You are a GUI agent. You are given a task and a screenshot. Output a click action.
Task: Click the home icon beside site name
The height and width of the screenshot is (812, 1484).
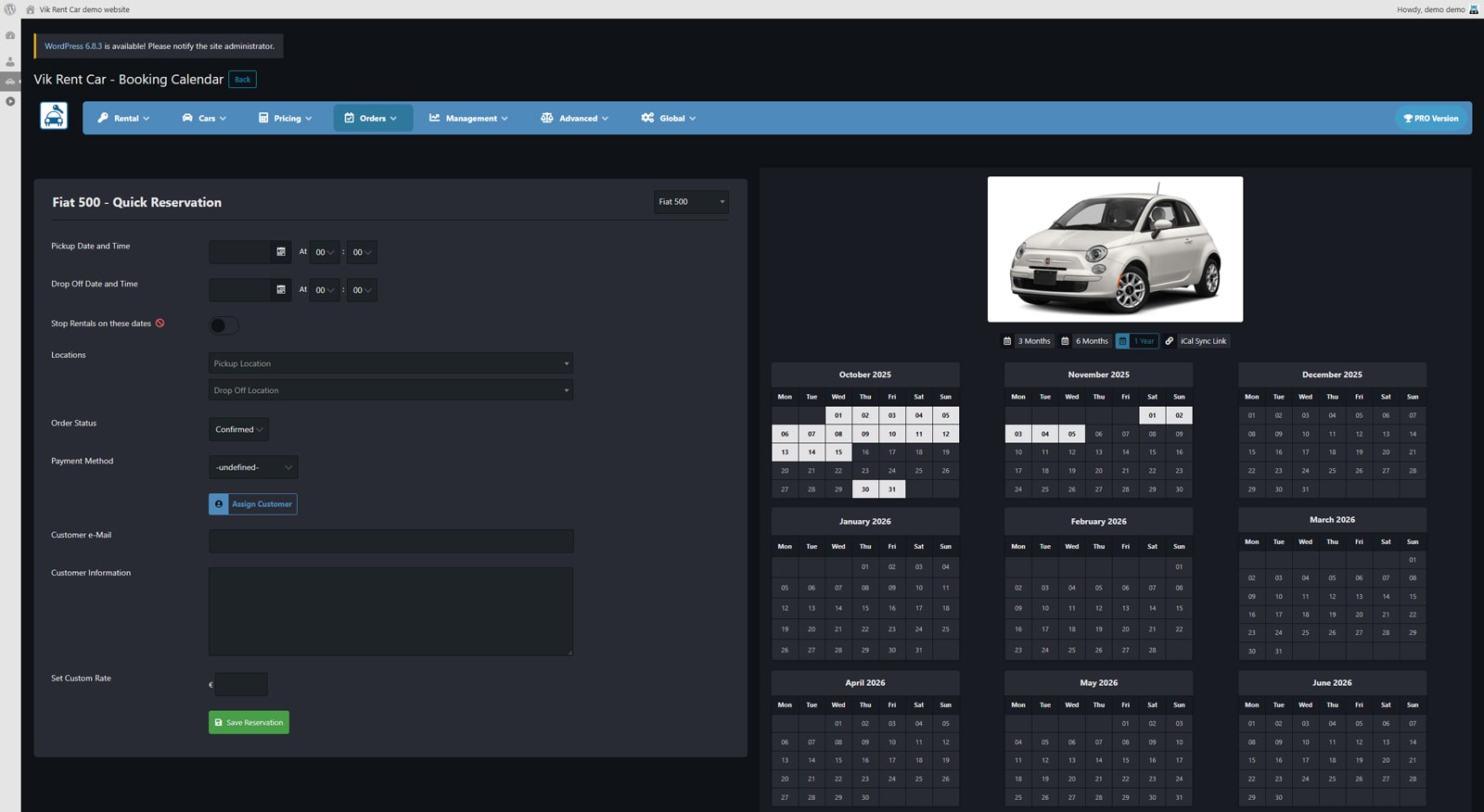click(x=31, y=9)
